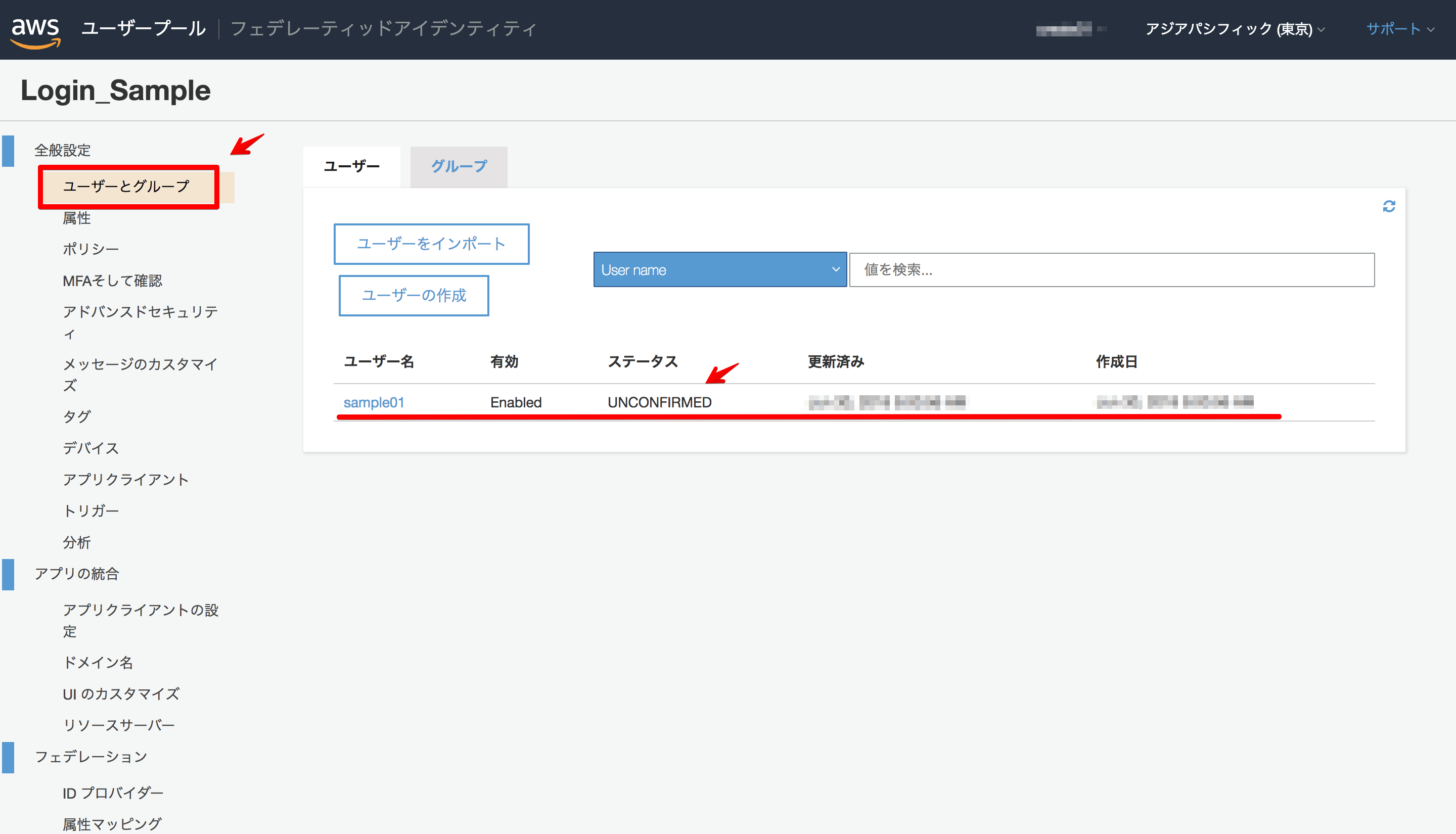Open ID プロバイダー in sidebar
Viewport: 1456px width, 834px height.
coord(113,794)
